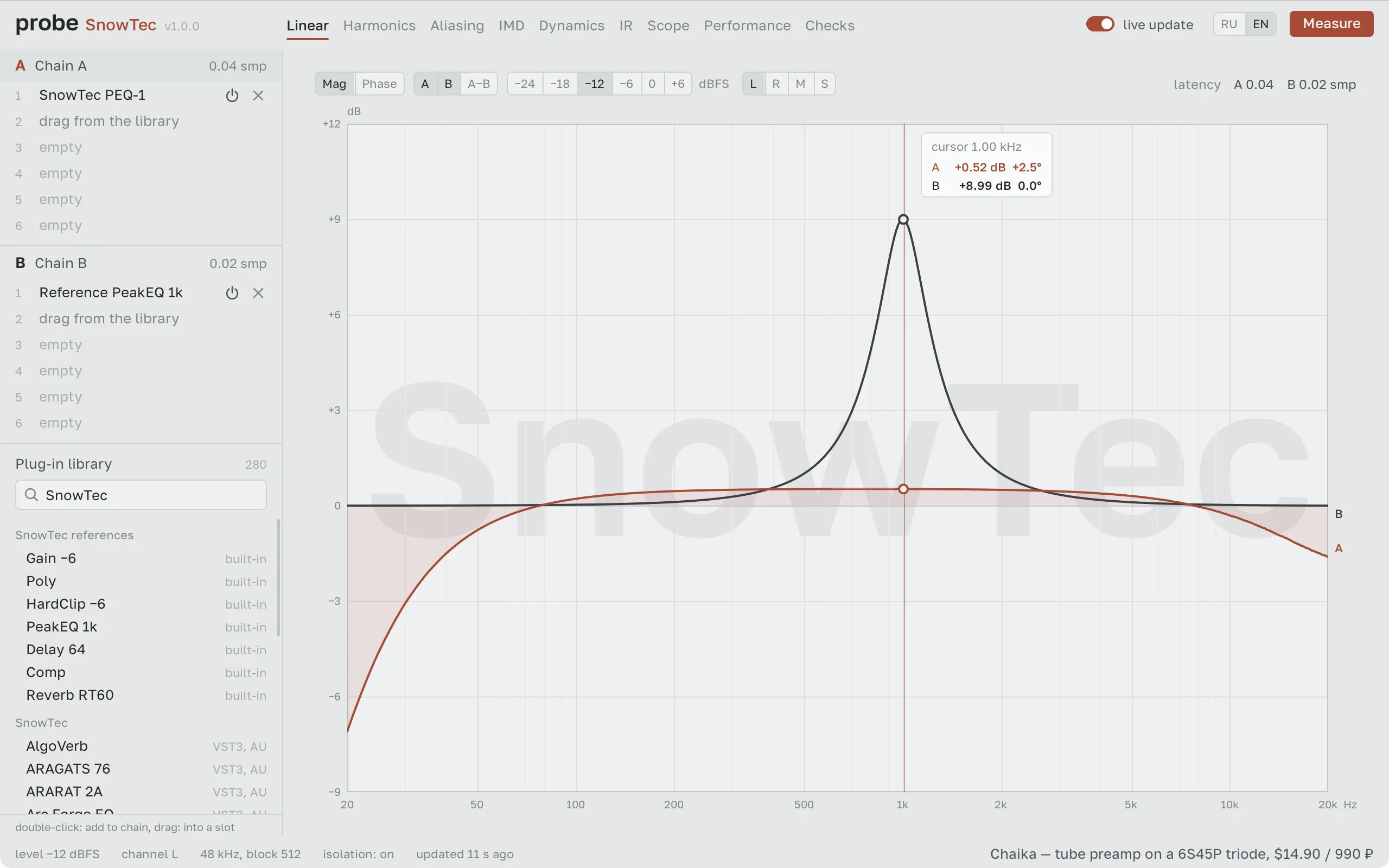Toggle power for Reference PeakEQ 1k
Screen dimensions: 1389x868
(x=232, y=293)
